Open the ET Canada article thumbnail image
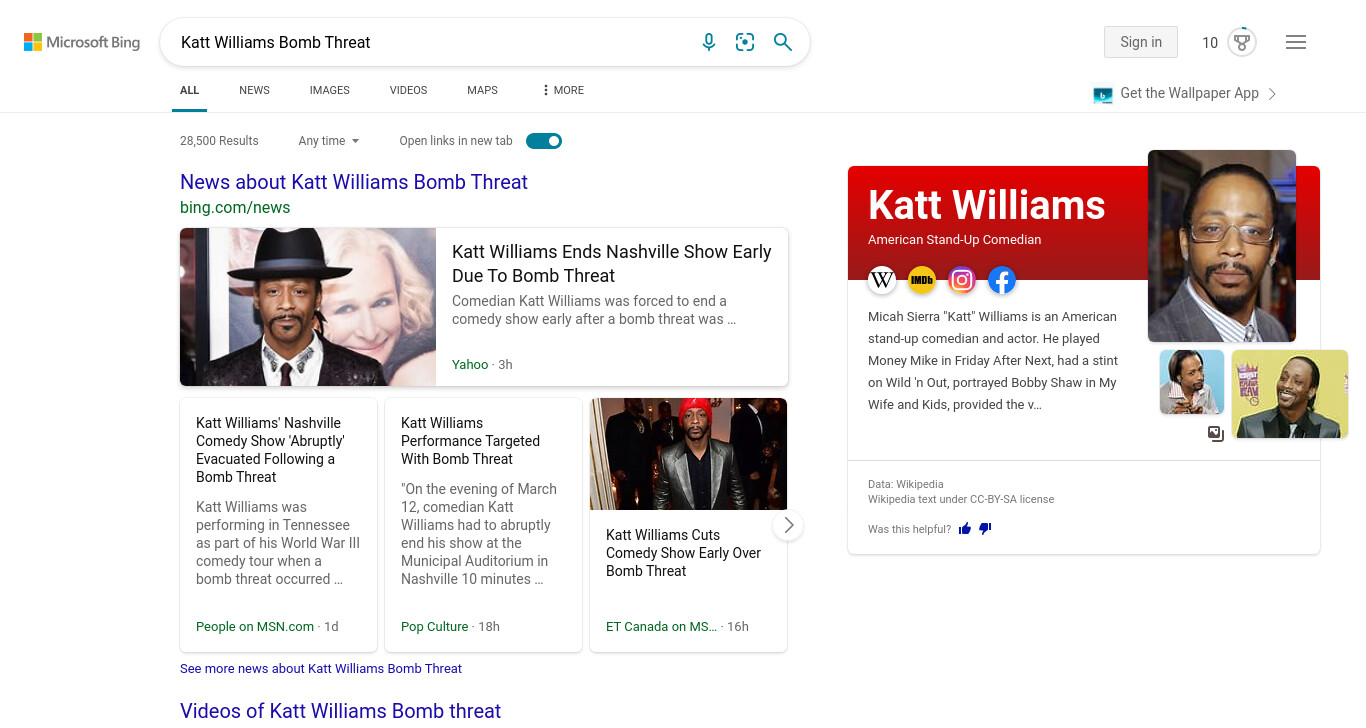This screenshot has width=1366, height=728. pyautogui.click(x=688, y=454)
